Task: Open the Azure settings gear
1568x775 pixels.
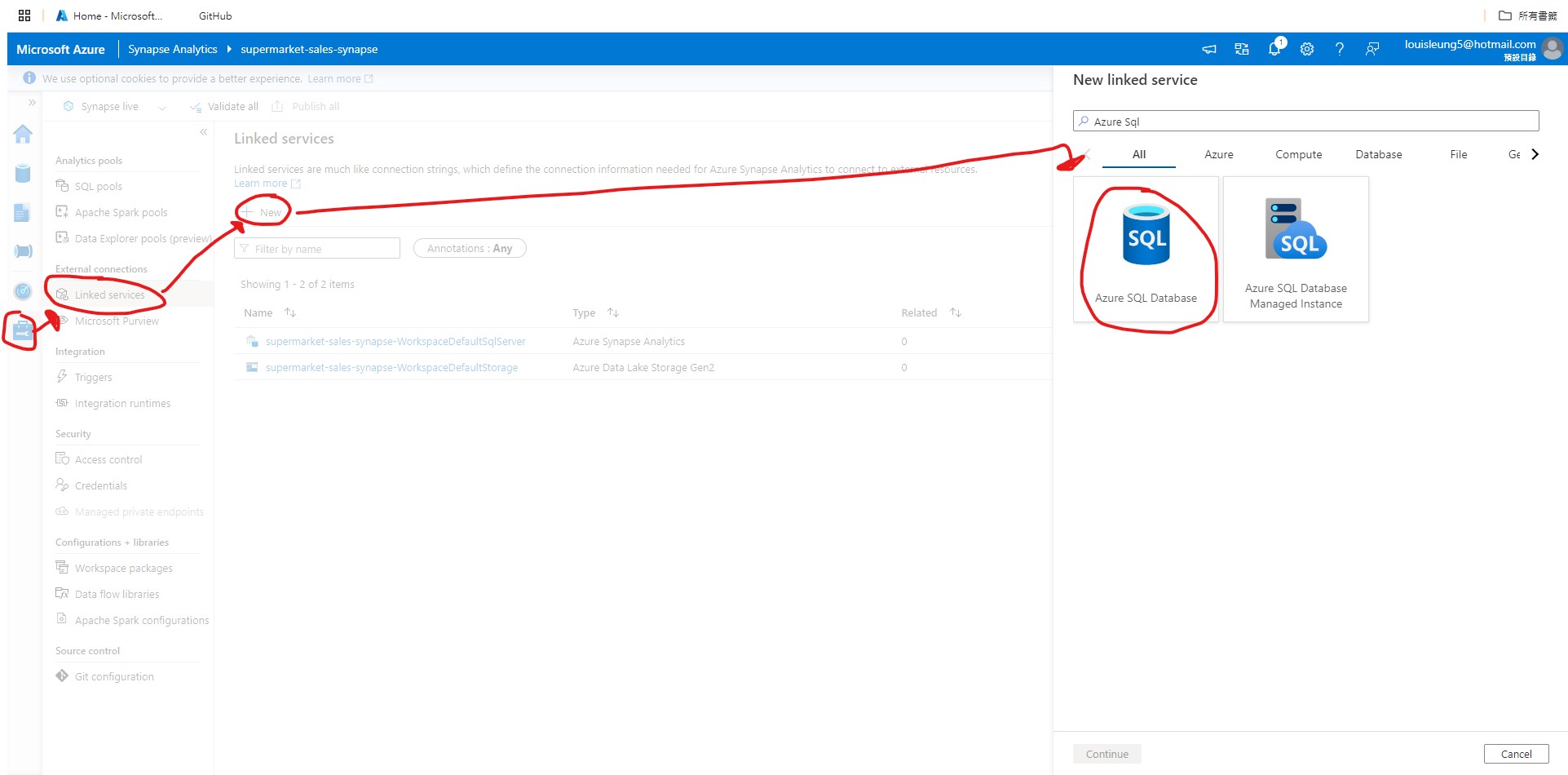Action: [1306, 48]
